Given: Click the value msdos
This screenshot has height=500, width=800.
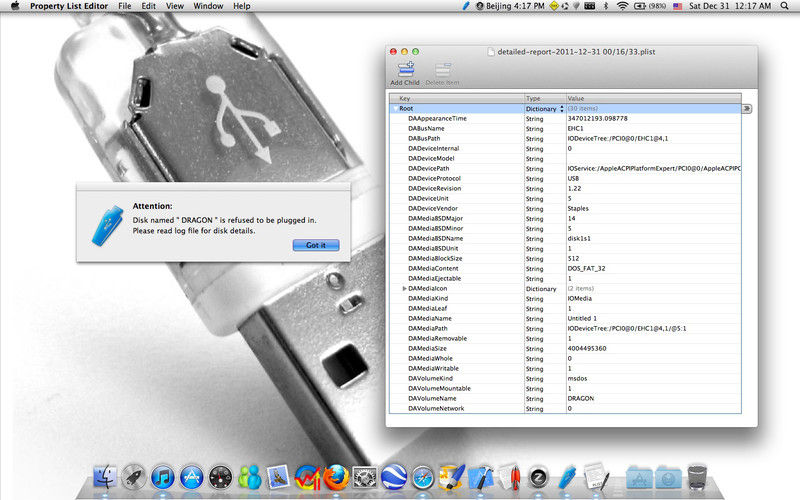Looking at the screenshot, I should 578,379.
